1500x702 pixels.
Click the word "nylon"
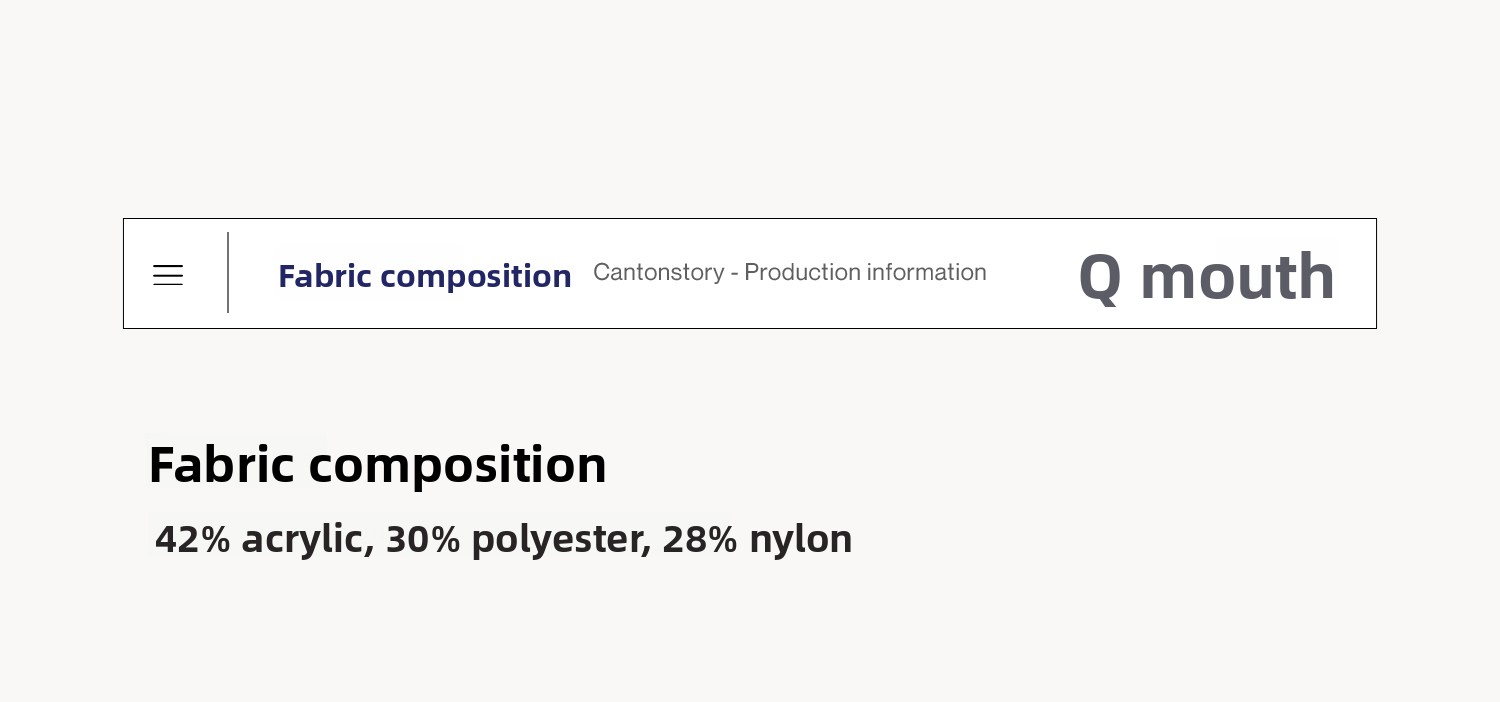click(800, 540)
